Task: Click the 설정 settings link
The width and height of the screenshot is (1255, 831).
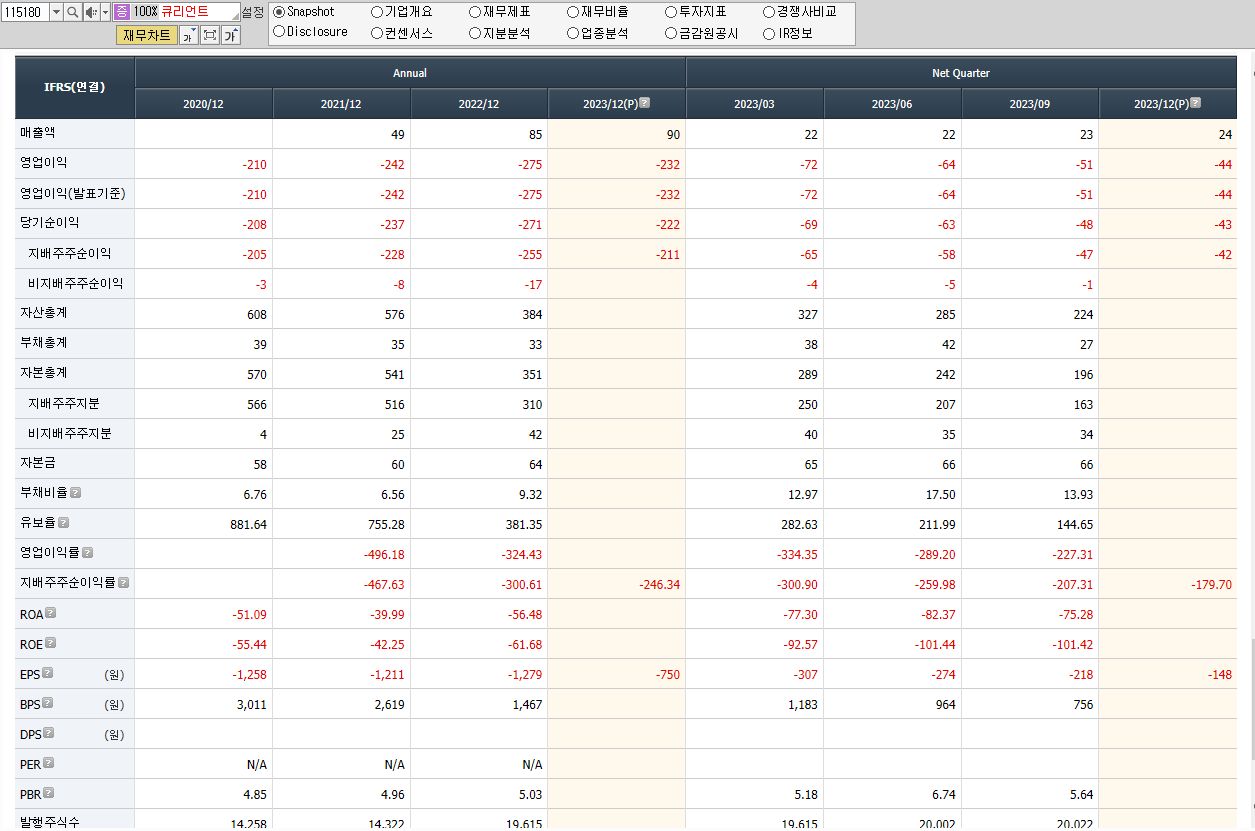Action: 253,12
